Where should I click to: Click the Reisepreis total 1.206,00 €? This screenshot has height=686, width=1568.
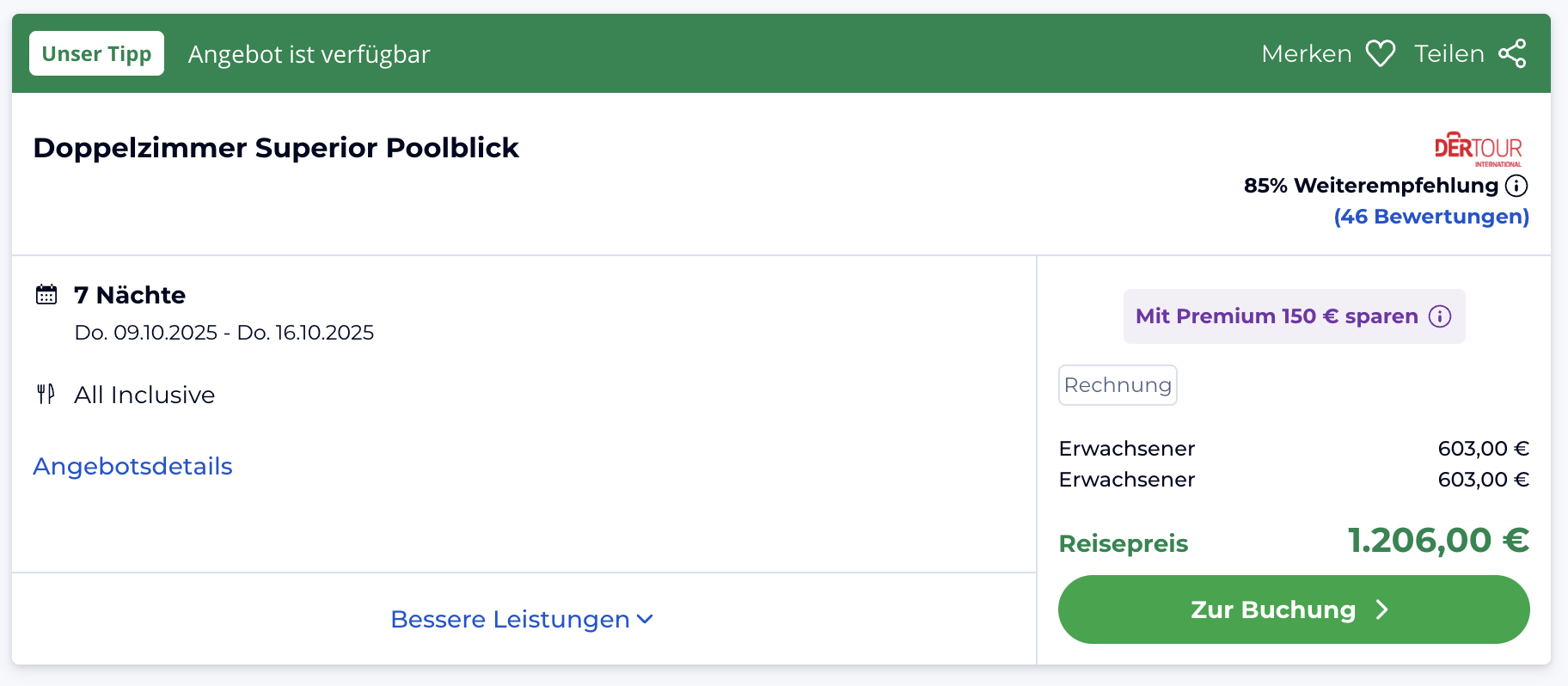coord(1438,541)
